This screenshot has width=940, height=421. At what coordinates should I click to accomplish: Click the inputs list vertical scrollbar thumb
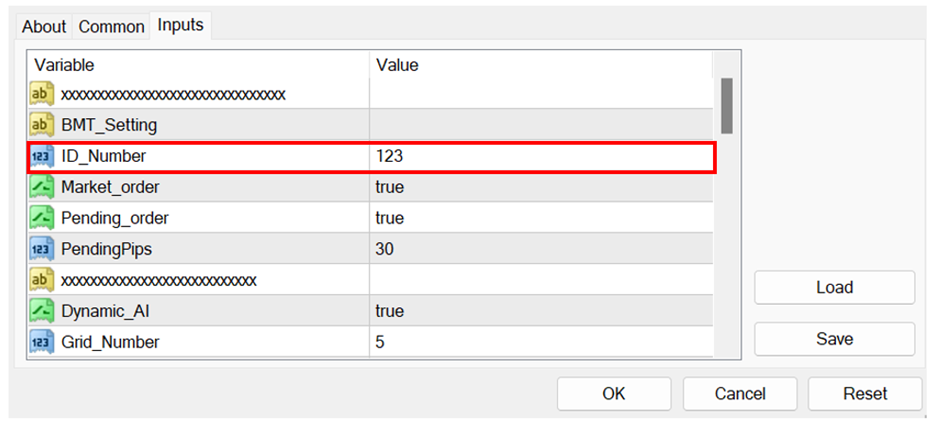(727, 105)
